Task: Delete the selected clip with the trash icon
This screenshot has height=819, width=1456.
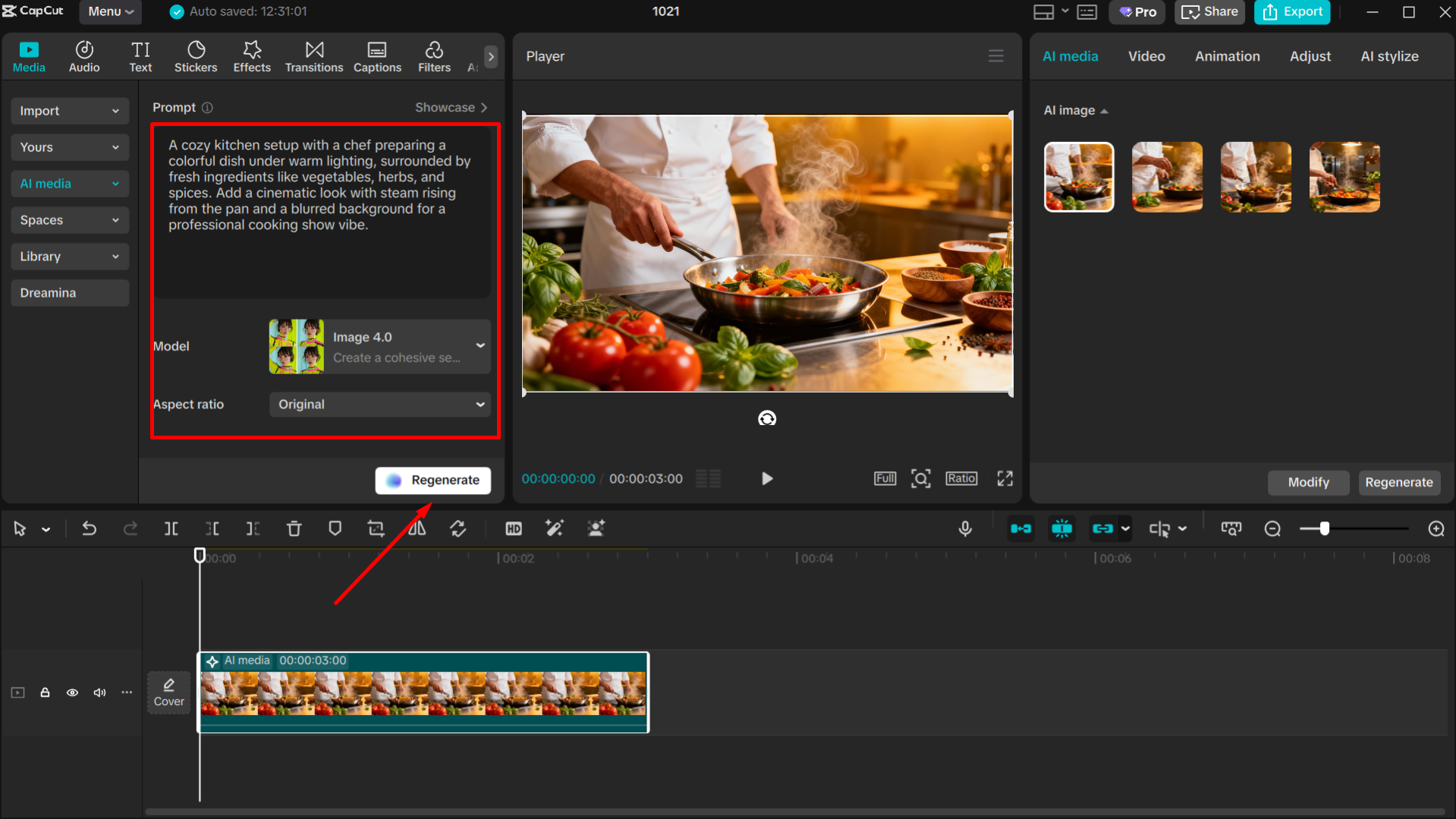Action: tap(294, 528)
